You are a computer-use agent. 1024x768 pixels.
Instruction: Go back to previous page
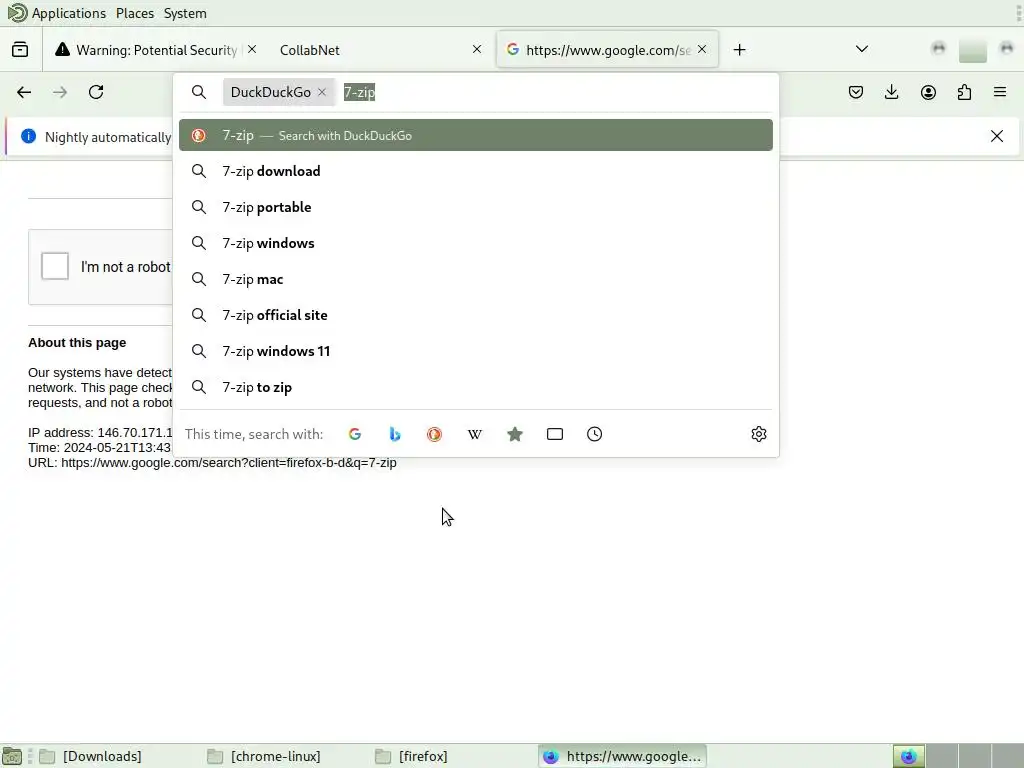24,92
